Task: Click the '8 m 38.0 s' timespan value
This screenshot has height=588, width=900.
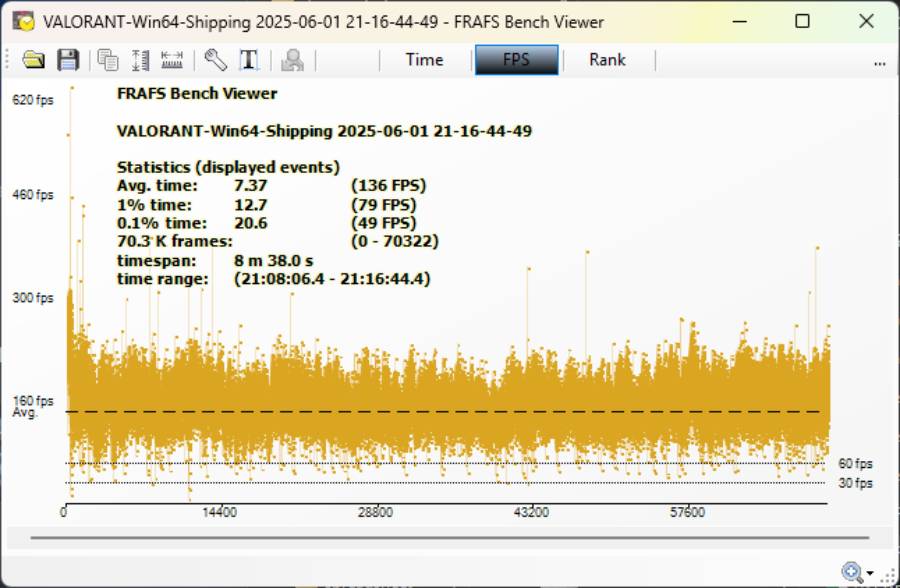Action: 274,261
